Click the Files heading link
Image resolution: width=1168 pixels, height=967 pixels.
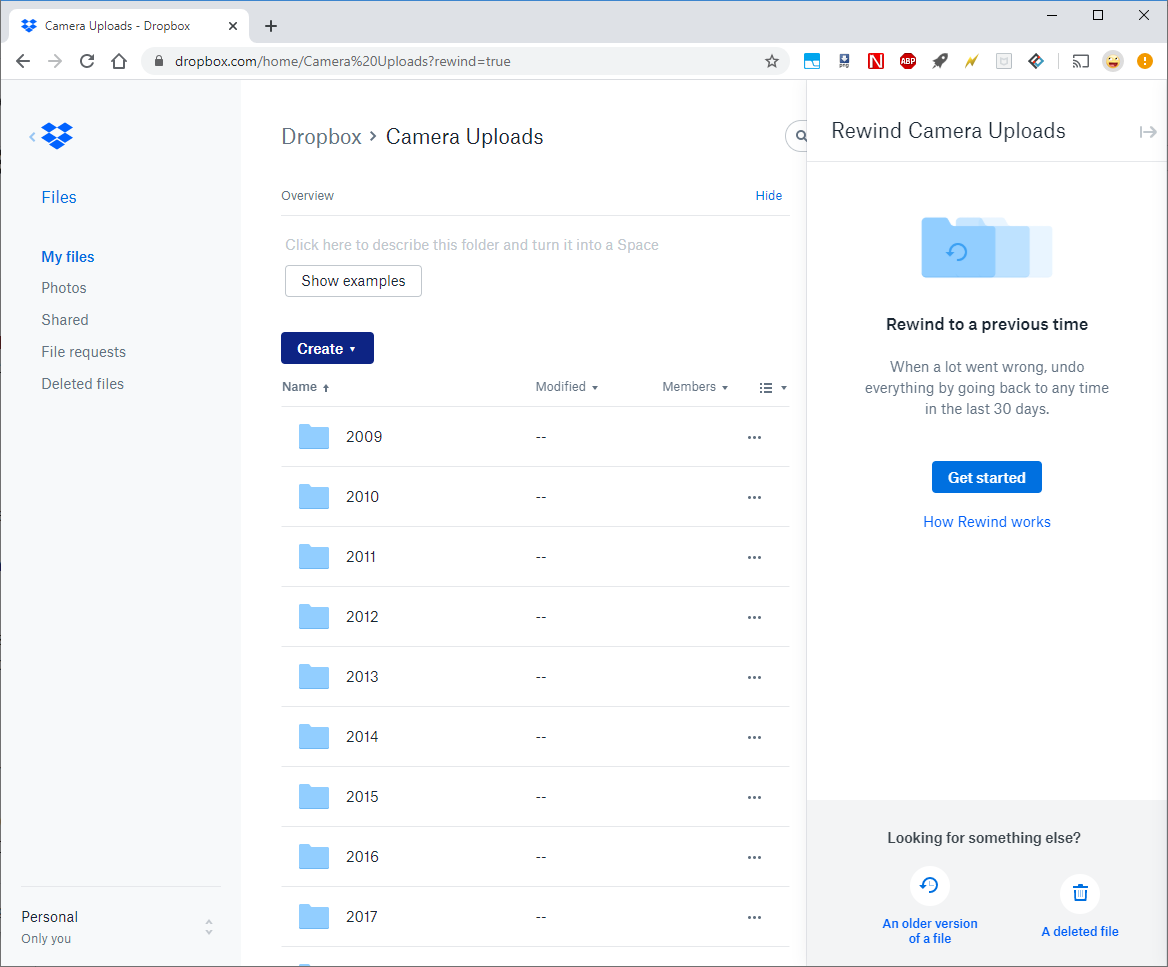pos(59,197)
